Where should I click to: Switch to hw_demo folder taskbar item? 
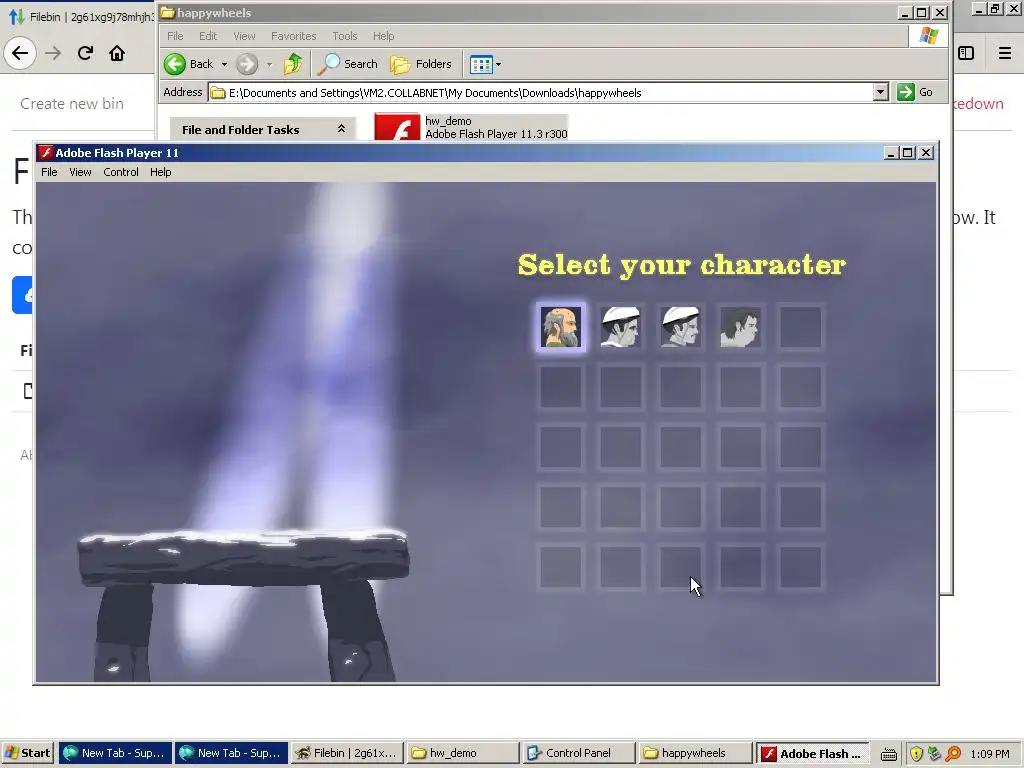coord(463,753)
